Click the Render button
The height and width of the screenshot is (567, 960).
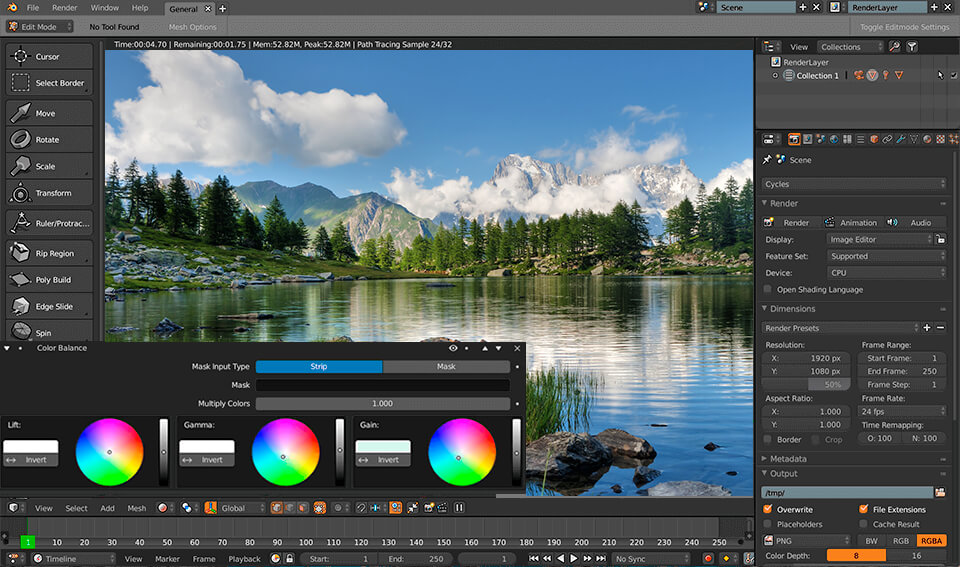[790, 222]
